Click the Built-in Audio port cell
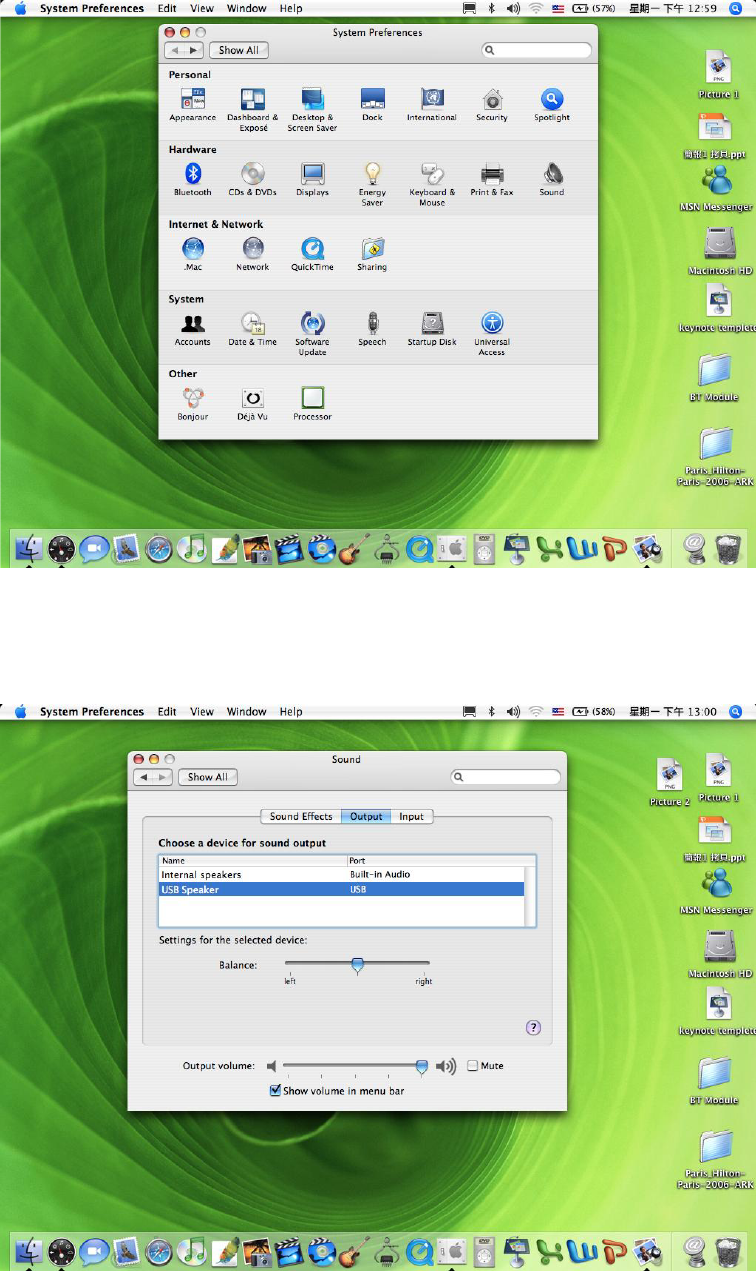This screenshot has height=1271, width=756. [x=380, y=874]
